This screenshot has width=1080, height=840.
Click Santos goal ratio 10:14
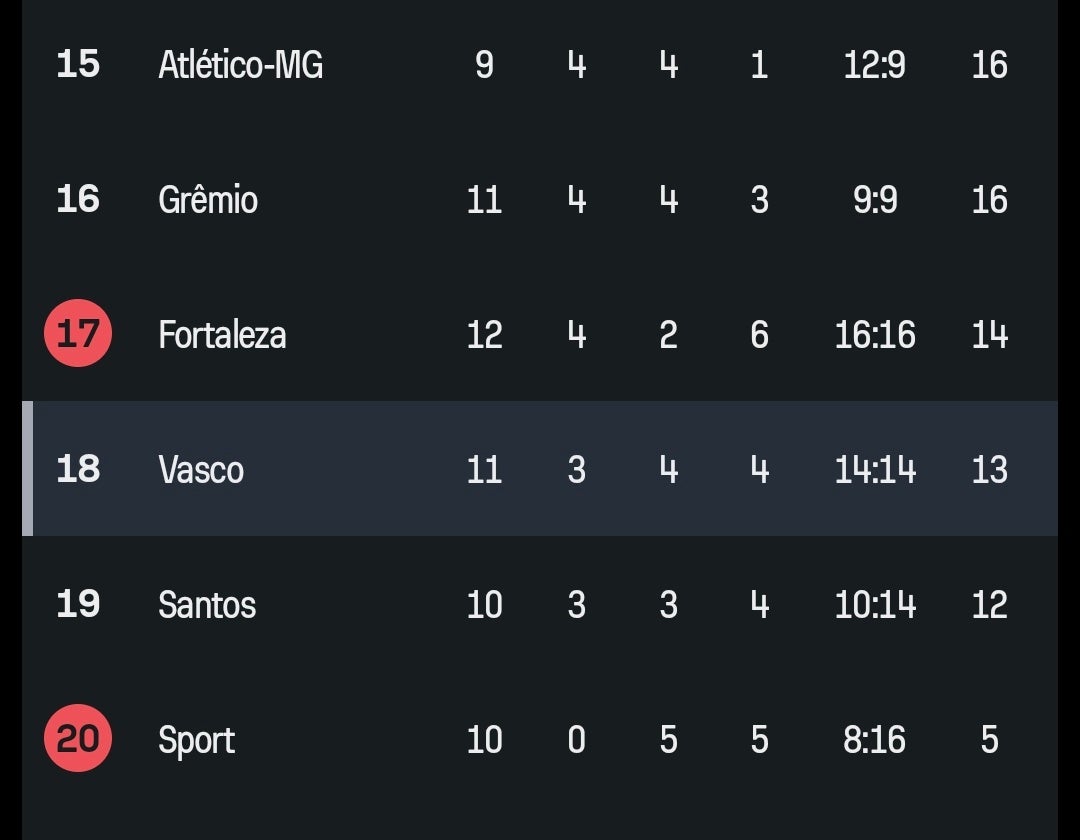[x=875, y=605]
